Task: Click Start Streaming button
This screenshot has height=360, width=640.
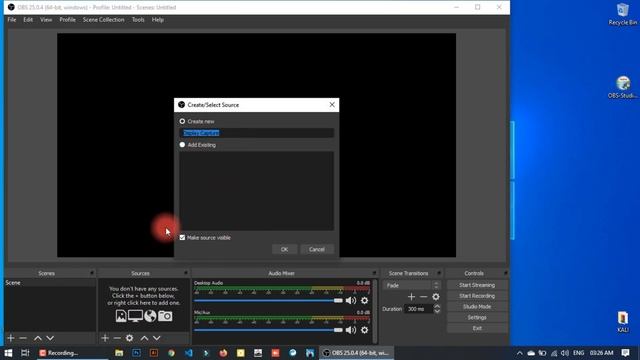Action: (x=477, y=285)
